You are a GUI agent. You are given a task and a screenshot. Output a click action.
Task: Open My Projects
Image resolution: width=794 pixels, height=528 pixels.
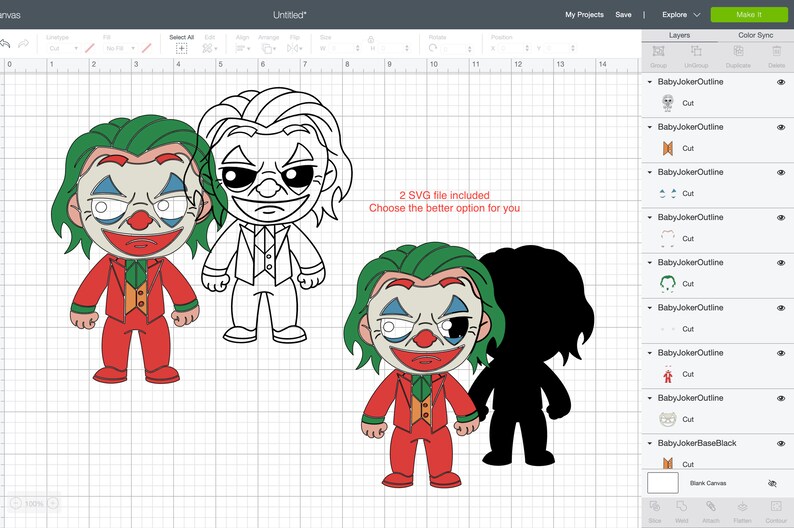[584, 15]
